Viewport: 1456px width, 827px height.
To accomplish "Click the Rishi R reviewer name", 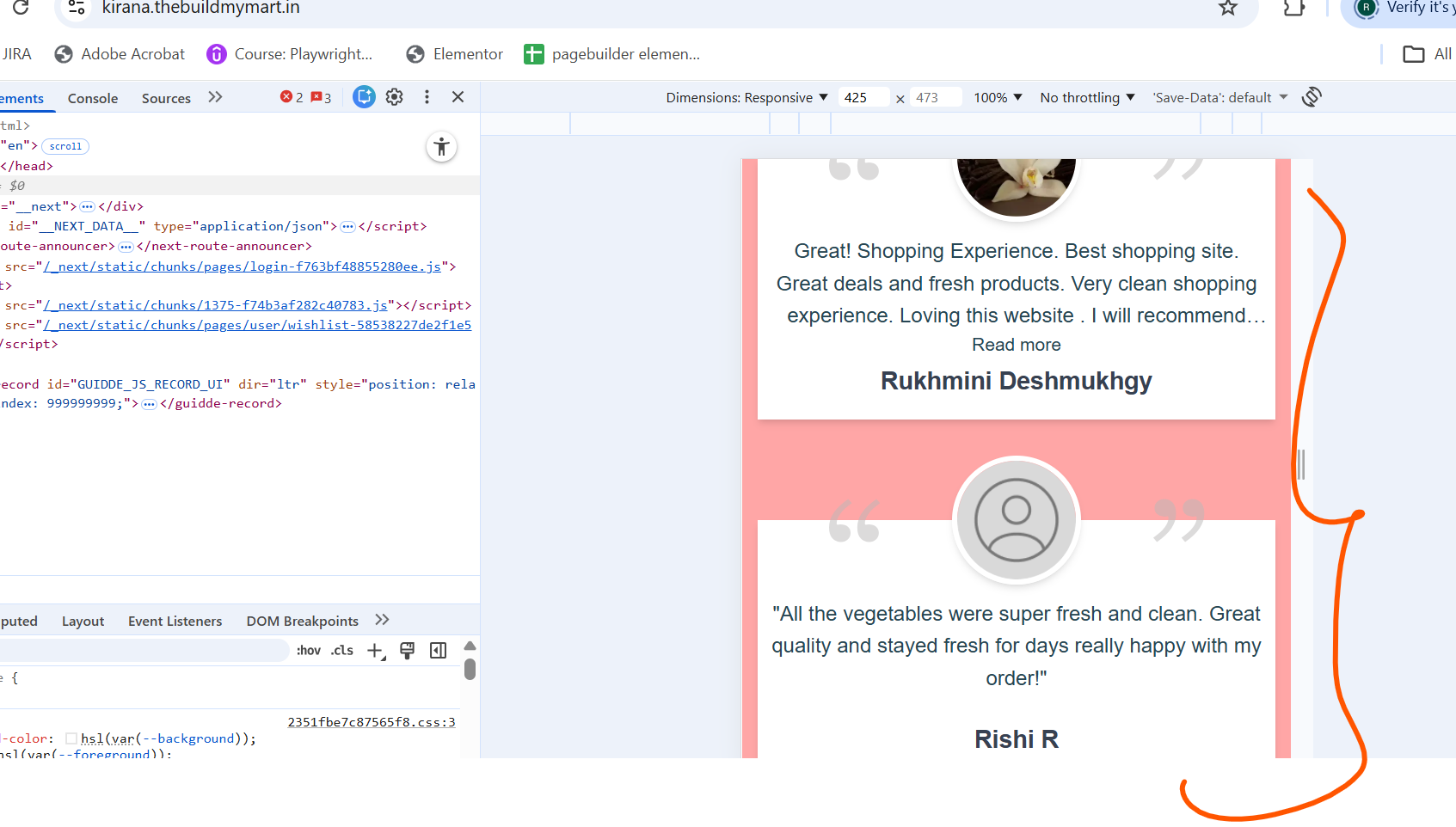I will click(1017, 739).
